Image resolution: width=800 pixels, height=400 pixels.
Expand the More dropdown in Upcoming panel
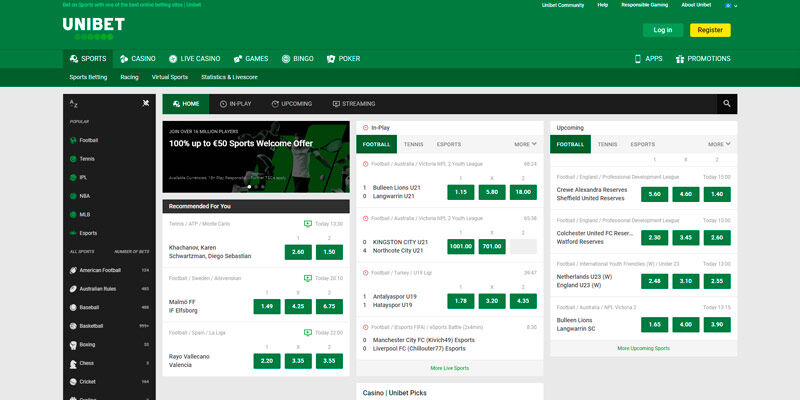point(718,144)
